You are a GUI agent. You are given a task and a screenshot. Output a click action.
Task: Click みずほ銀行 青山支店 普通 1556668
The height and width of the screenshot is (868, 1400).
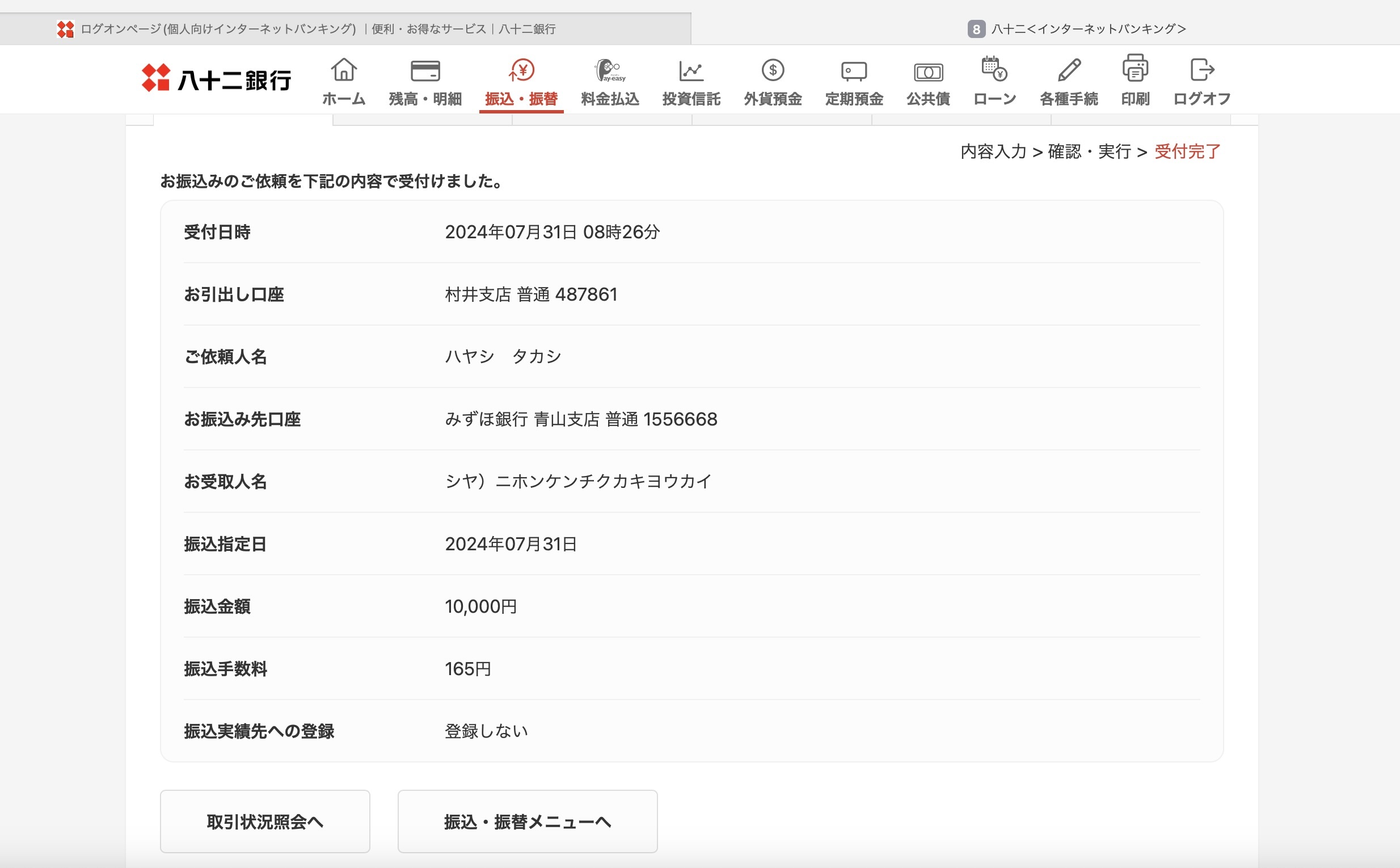[581, 419]
